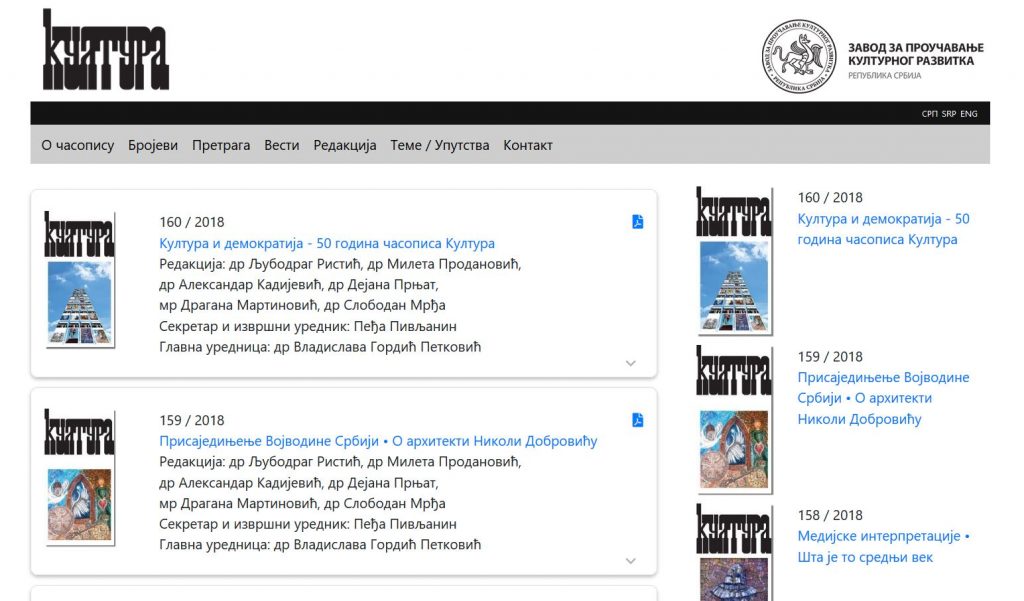The image size is (1024, 601).
Task: Download PDF of issue 160 / 2018
Action: (637, 222)
